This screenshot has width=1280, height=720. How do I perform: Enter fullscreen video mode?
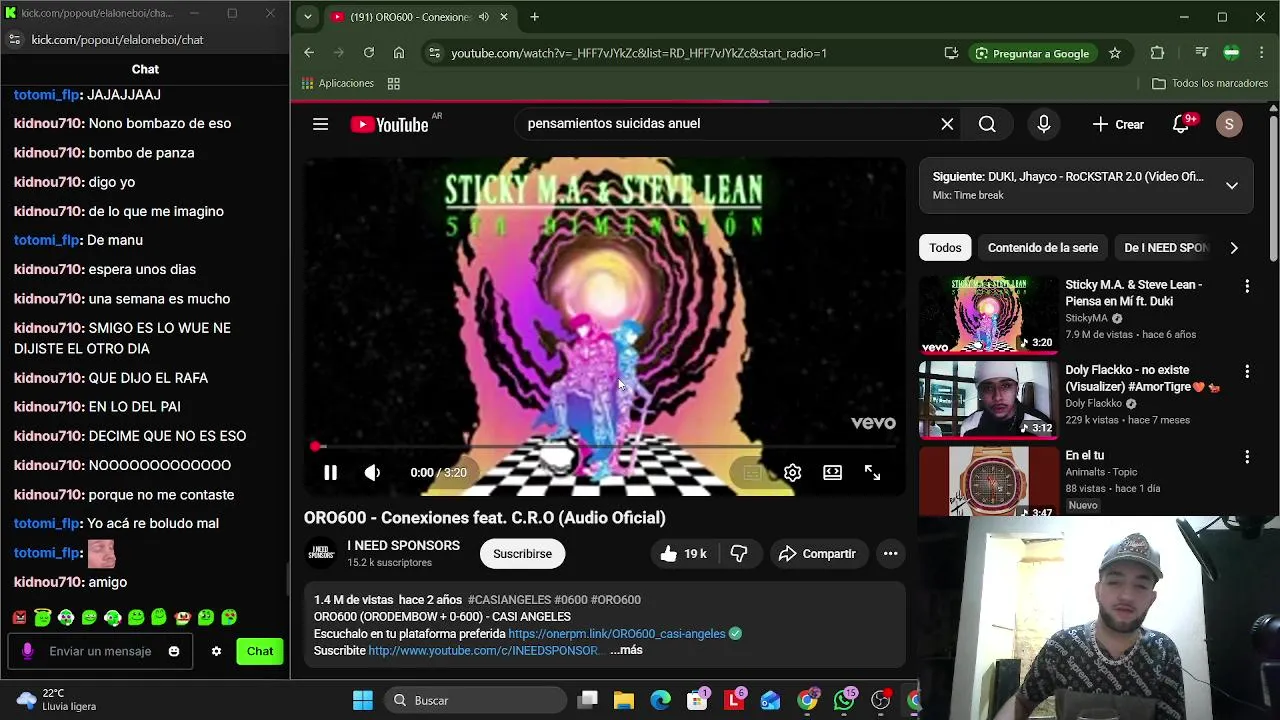tap(872, 473)
